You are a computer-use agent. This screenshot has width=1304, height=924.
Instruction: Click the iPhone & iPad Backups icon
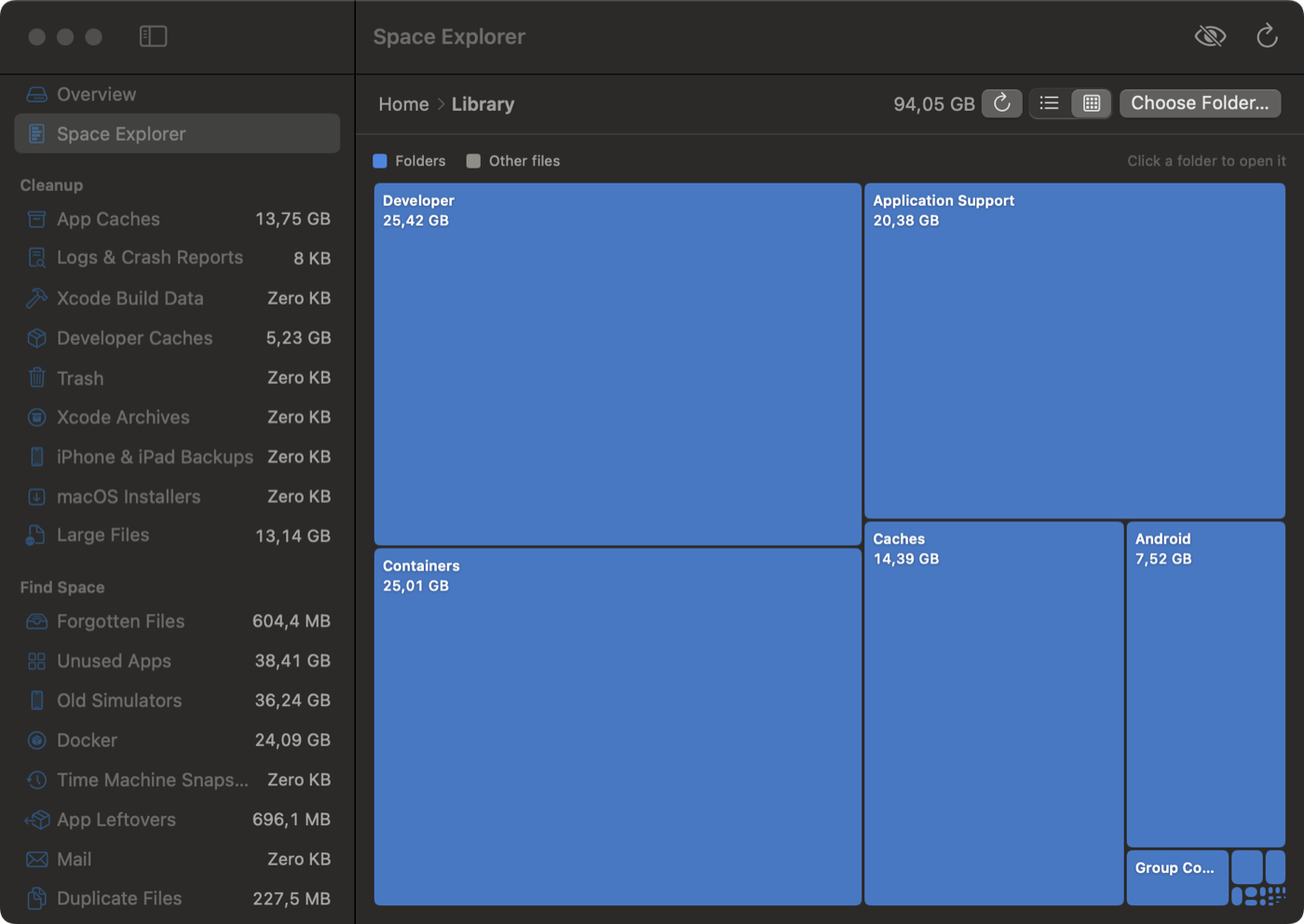36,456
